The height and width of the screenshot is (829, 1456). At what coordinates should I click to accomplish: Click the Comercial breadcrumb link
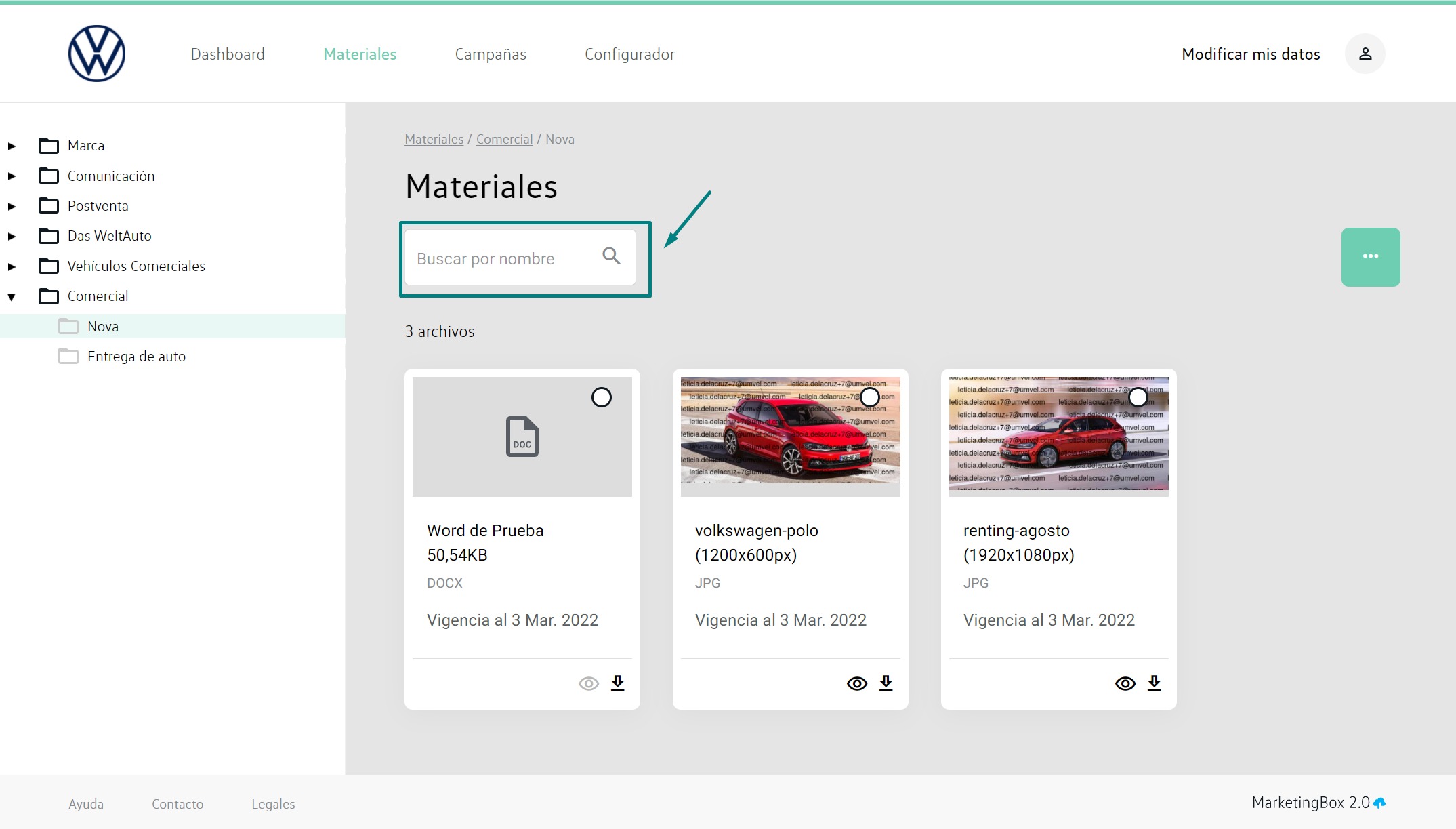click(504, 139)
